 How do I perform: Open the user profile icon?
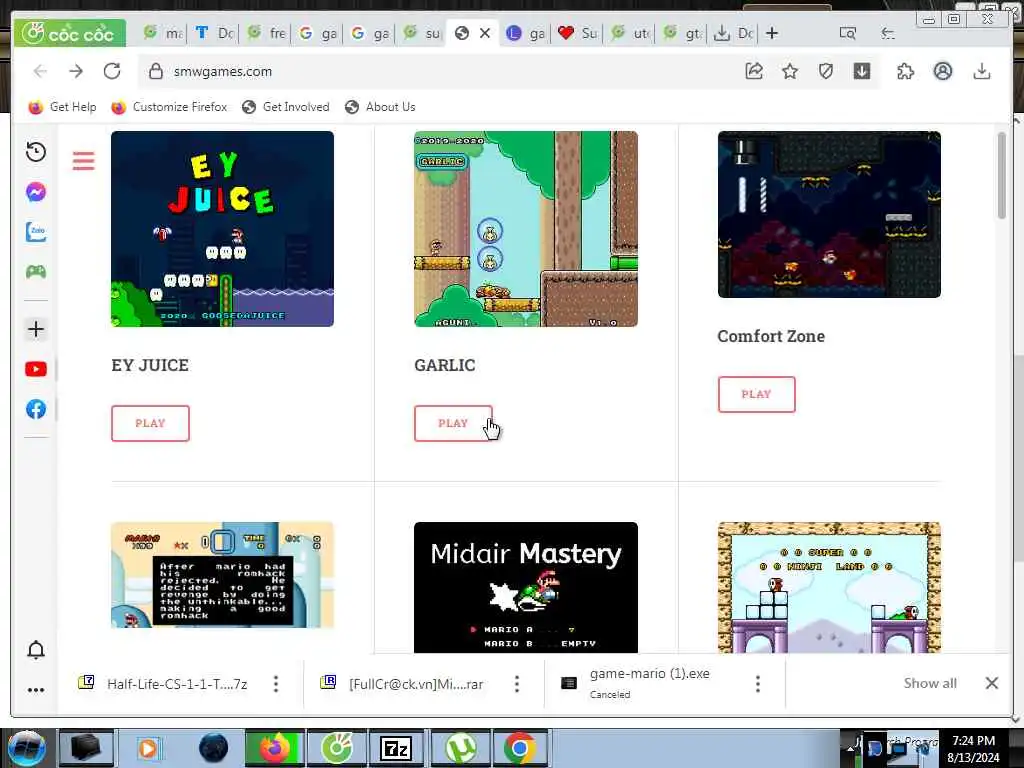click(942, 71)
